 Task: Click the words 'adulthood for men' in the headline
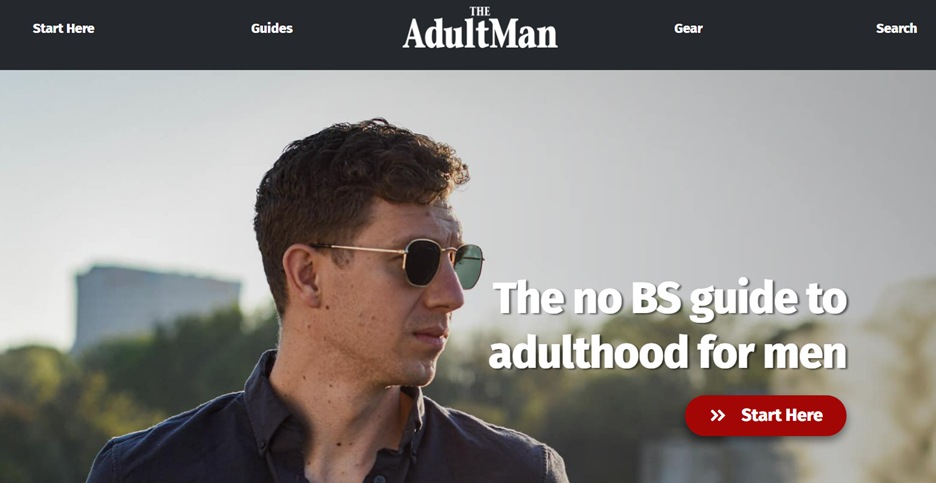pyautogui.click(x=667, y=352)
